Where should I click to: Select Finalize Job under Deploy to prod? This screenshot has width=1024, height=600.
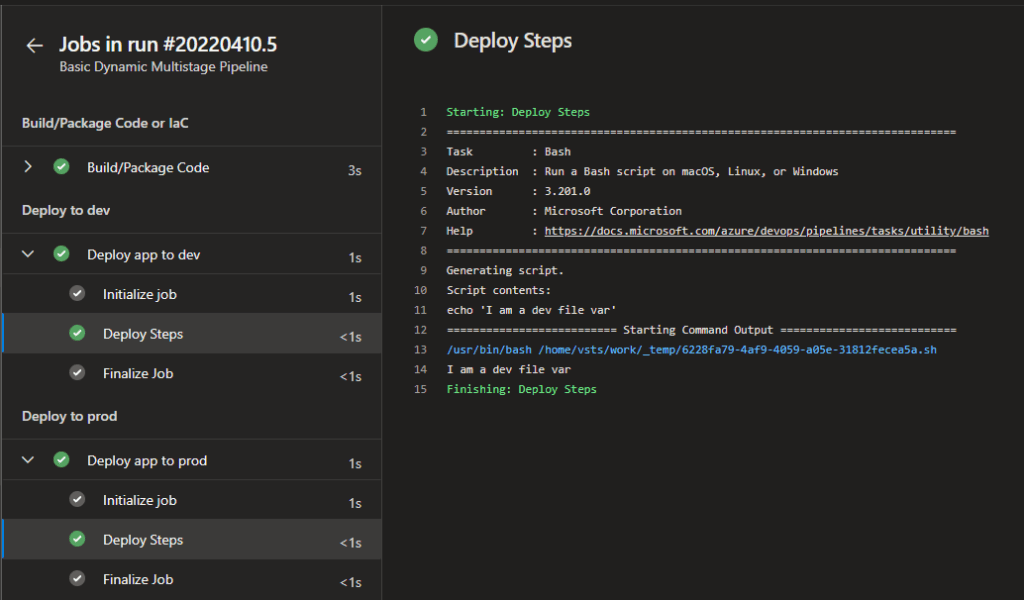point(138,579)
